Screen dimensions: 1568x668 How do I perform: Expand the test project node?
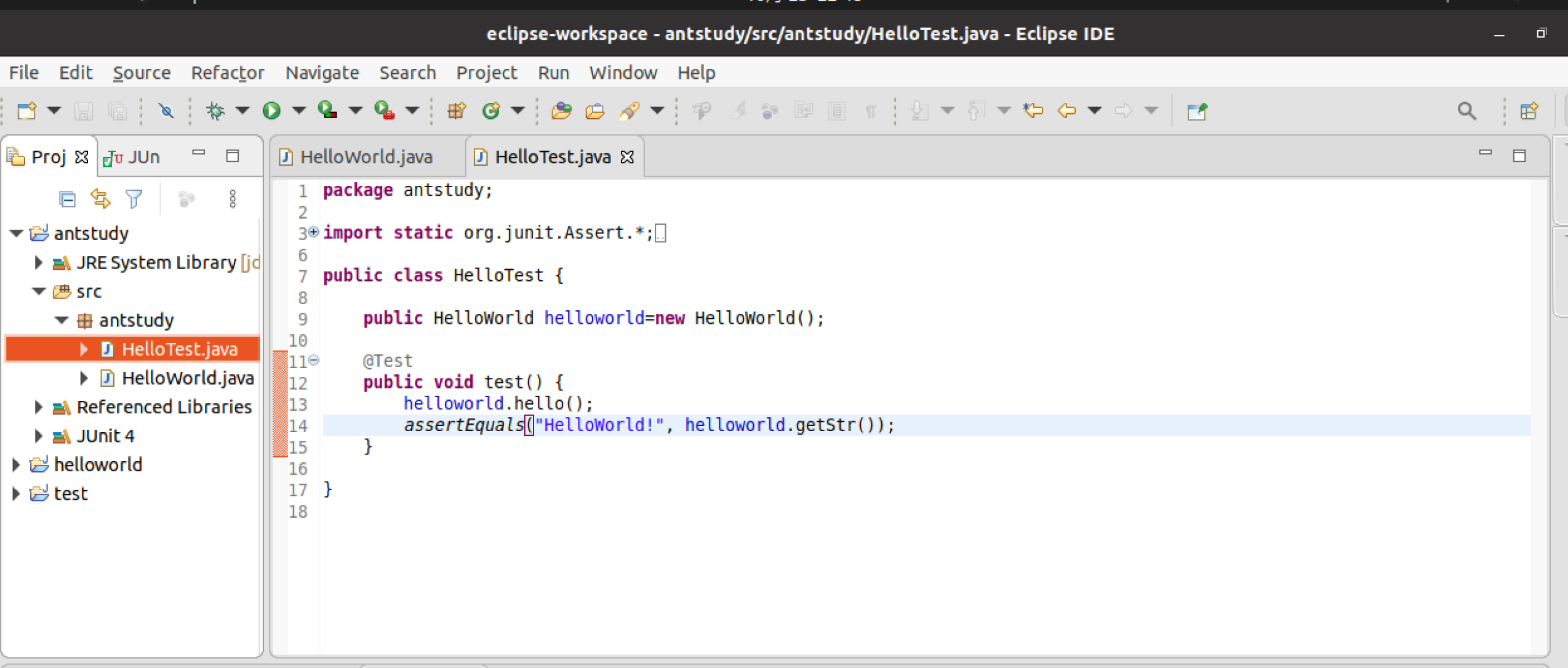(x=16, y=494)
